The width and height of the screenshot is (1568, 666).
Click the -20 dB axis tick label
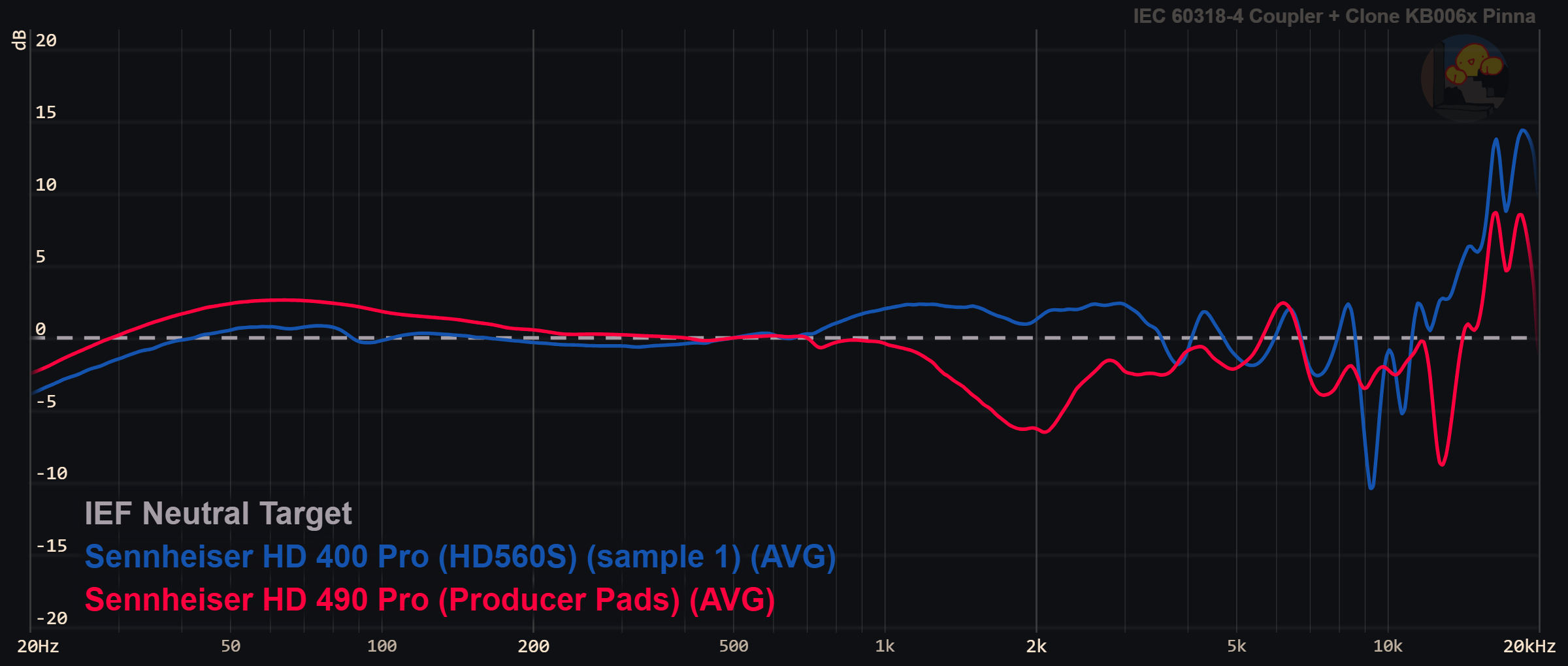[x=52, y=618]
